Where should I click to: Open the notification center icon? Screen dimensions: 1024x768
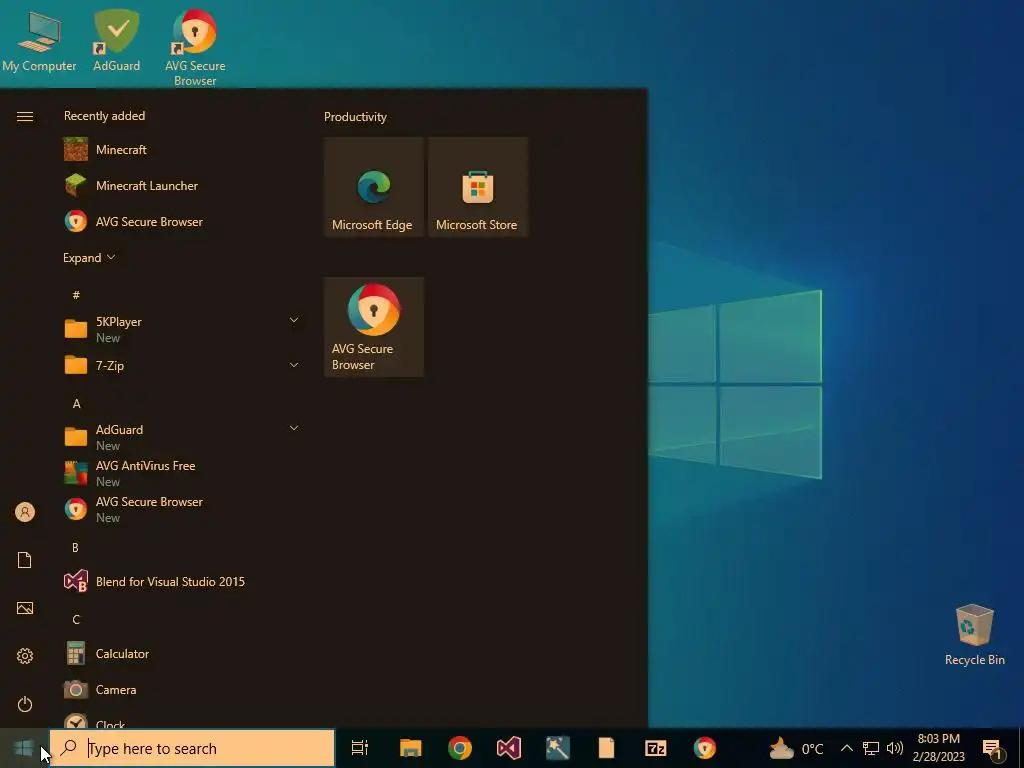coord(993,748)
